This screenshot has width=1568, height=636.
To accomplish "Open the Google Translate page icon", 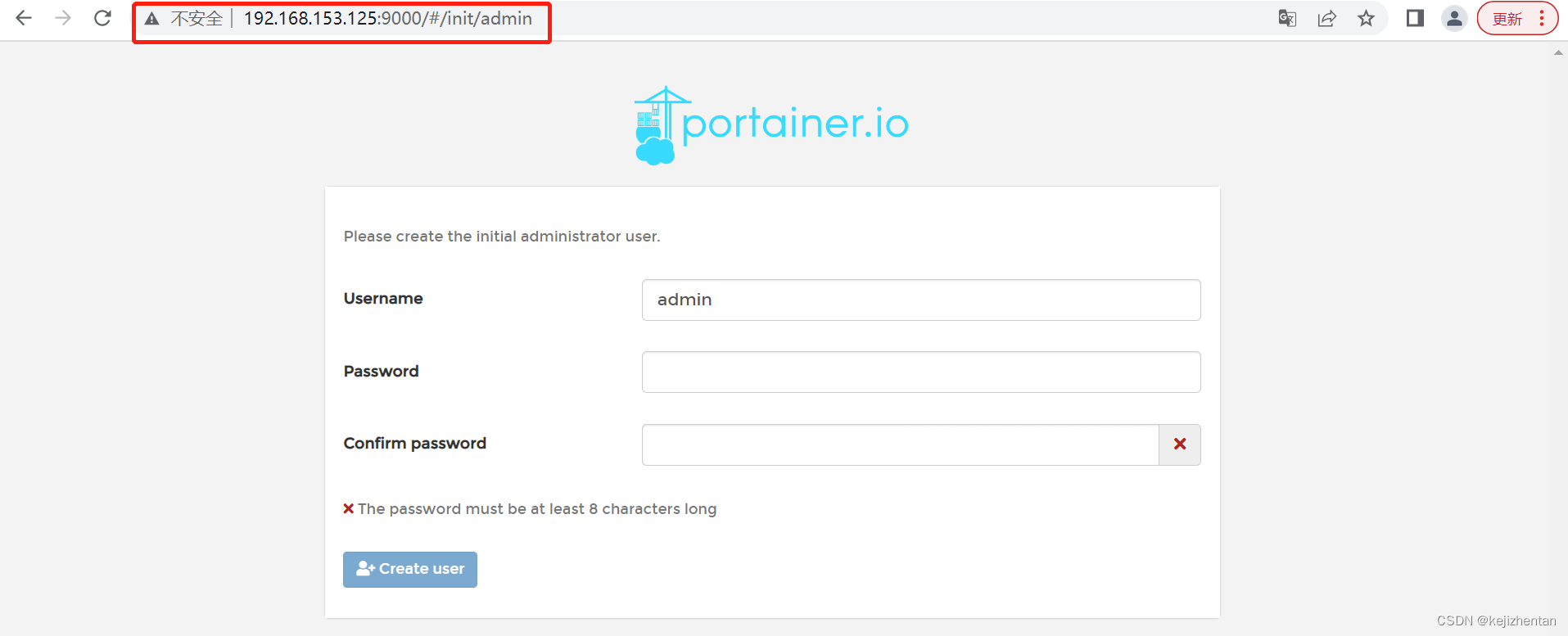I will [1287, 18].
